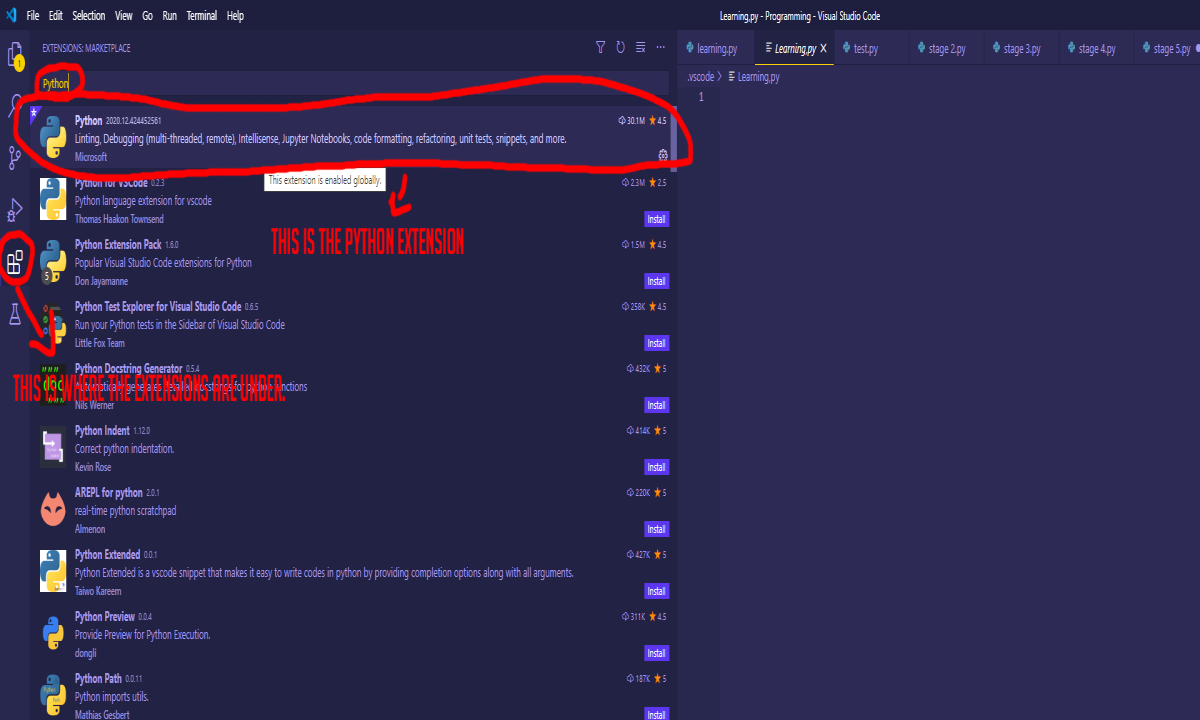Open the Terminal menu
Image resolution: width=1200 pixels, height=720 pixels.
201,16
